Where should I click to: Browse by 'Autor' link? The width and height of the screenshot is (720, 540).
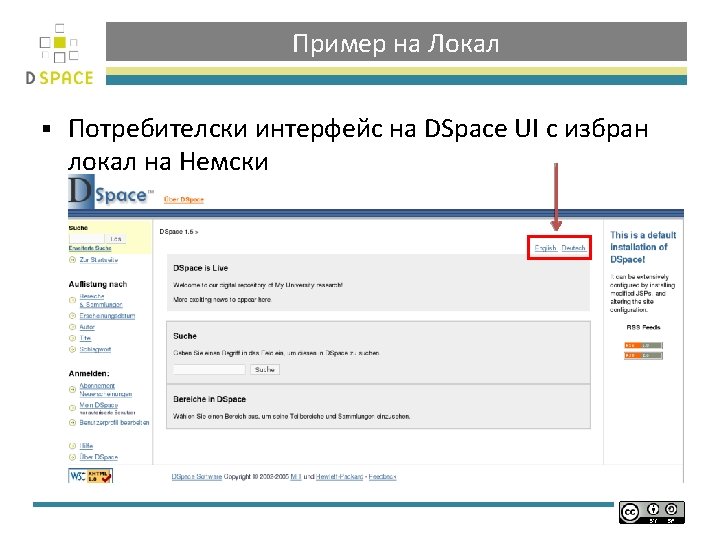87,327
